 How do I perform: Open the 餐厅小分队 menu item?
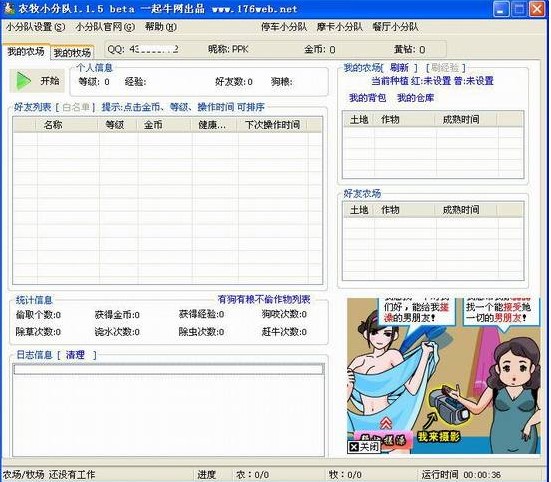click(x=396, y=27)
